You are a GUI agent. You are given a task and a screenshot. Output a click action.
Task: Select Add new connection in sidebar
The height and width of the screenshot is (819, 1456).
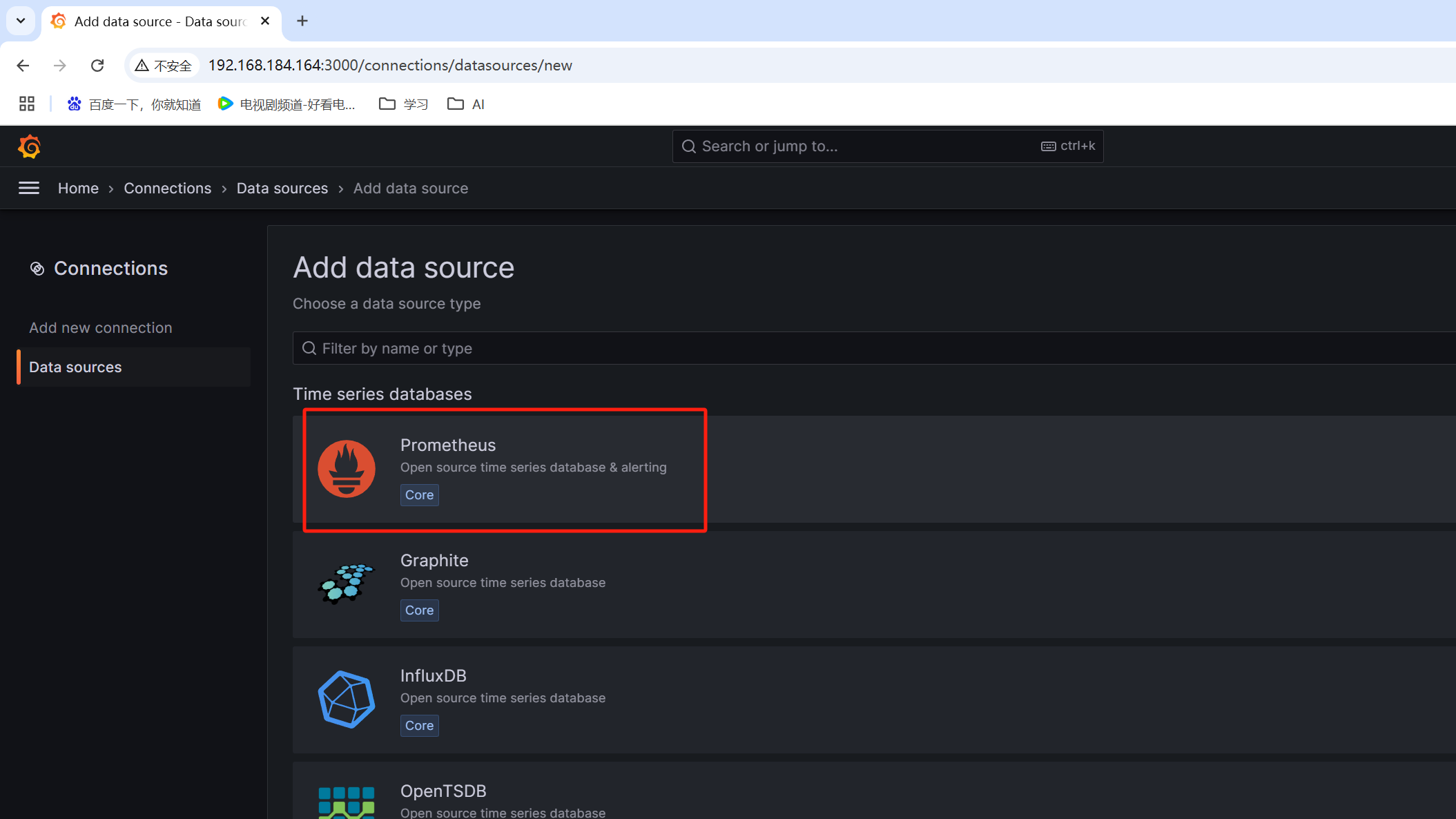point(101,328)
